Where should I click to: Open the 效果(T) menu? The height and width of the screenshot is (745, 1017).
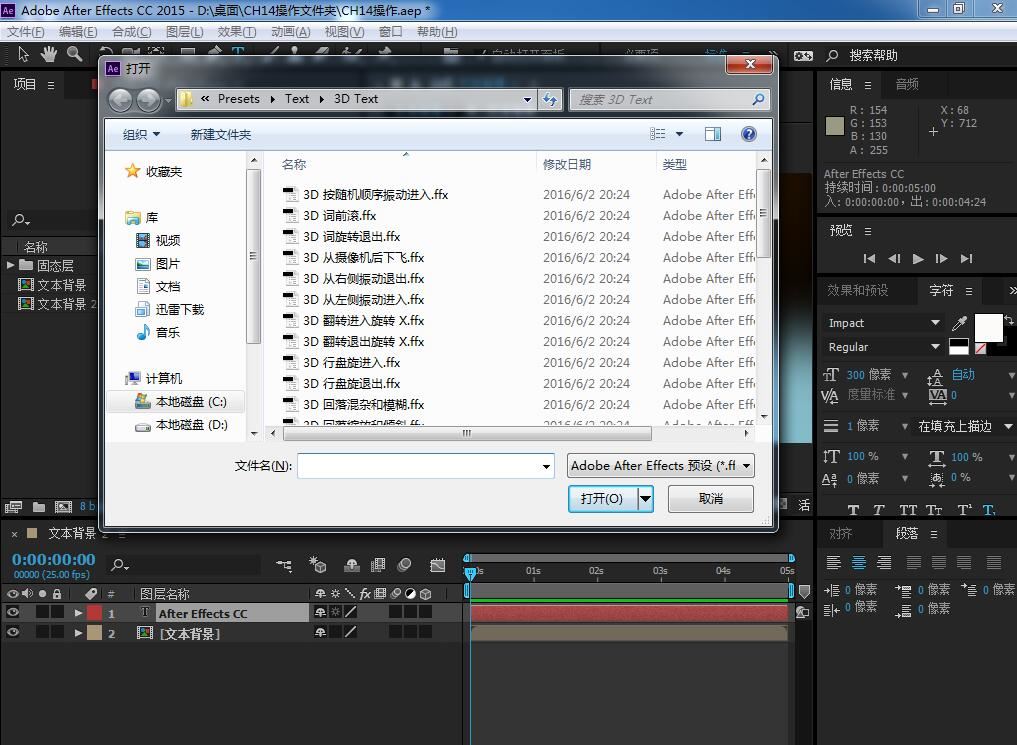(x=237, y=32)
